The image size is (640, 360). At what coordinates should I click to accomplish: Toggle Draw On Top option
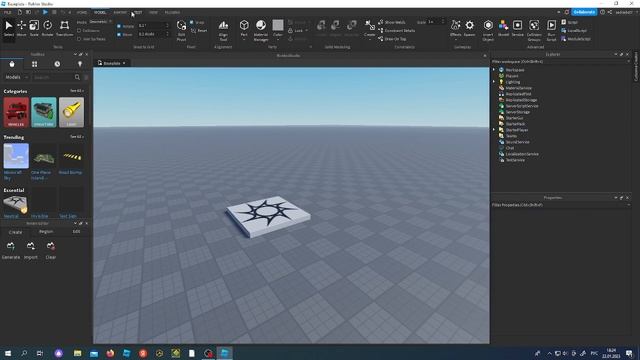[x=392, y=39]
